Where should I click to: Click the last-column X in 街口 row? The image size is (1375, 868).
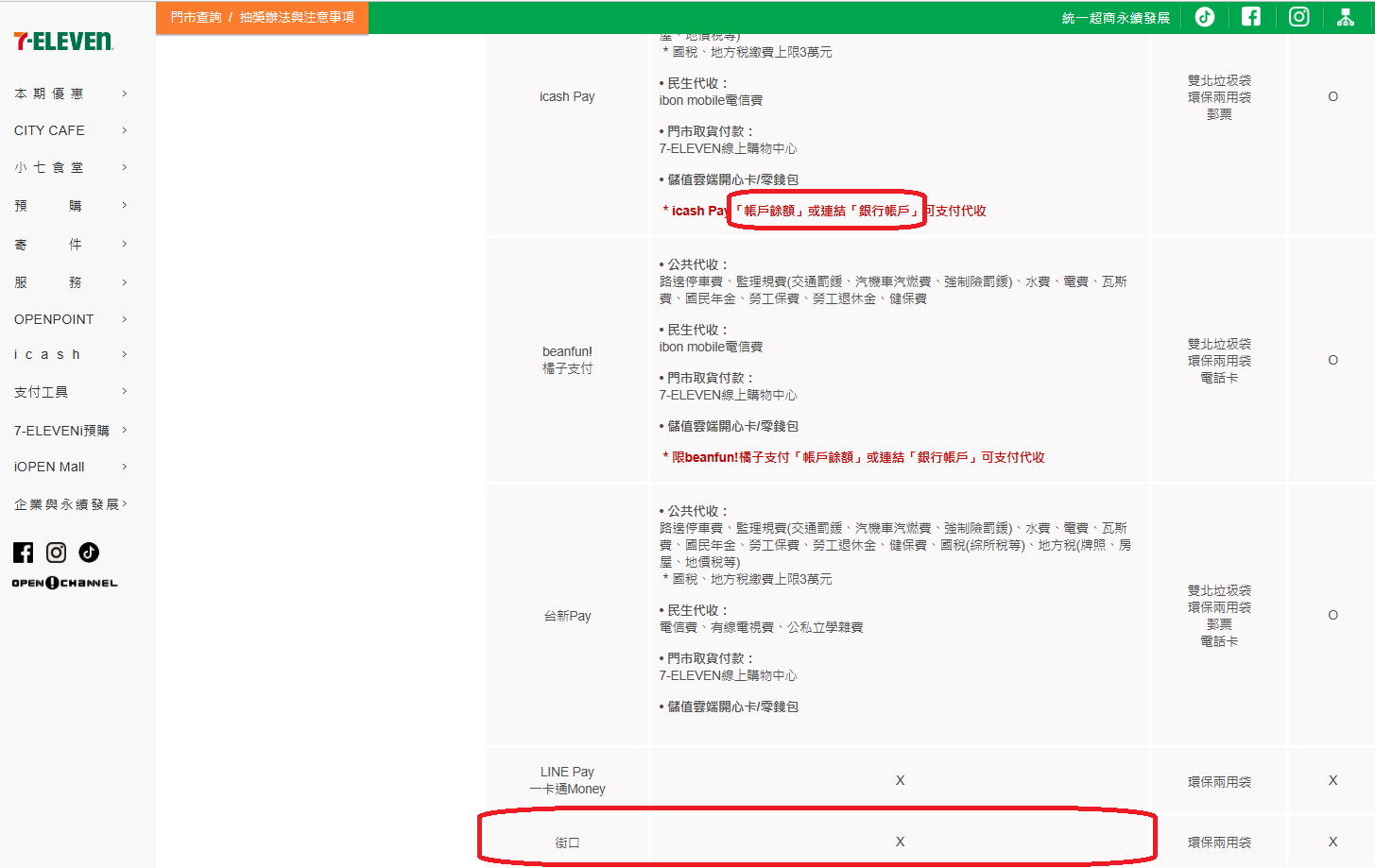coord(1332,842)
